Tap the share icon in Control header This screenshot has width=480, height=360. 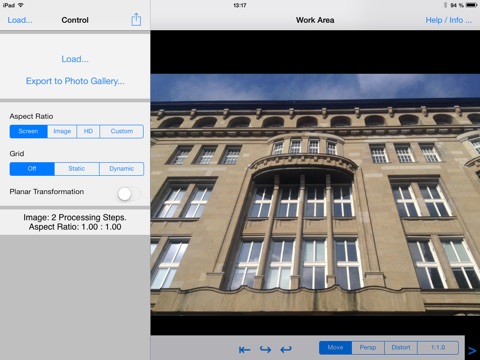136,20
